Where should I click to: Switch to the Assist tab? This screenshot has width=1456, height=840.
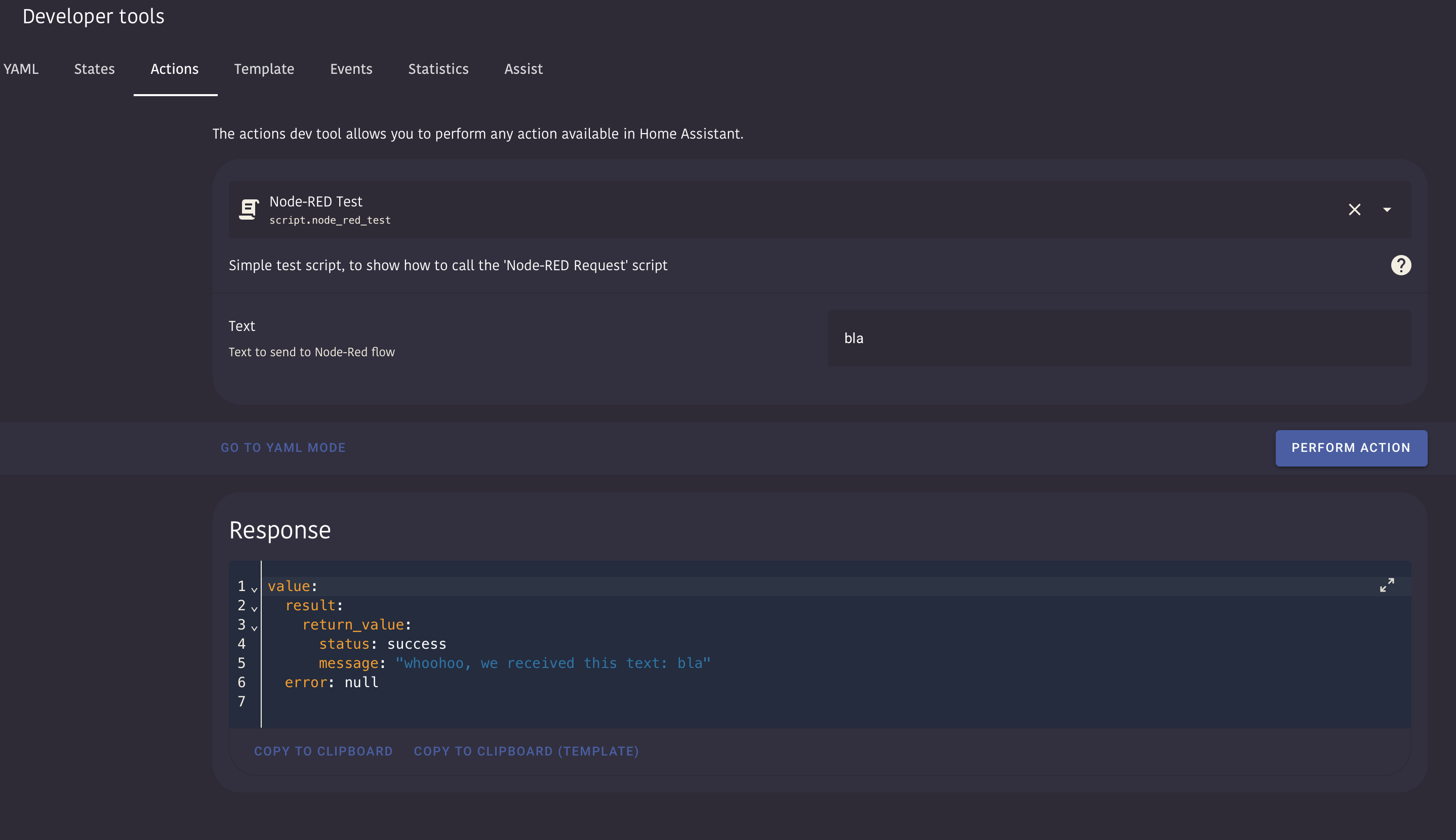click(523, 69)
